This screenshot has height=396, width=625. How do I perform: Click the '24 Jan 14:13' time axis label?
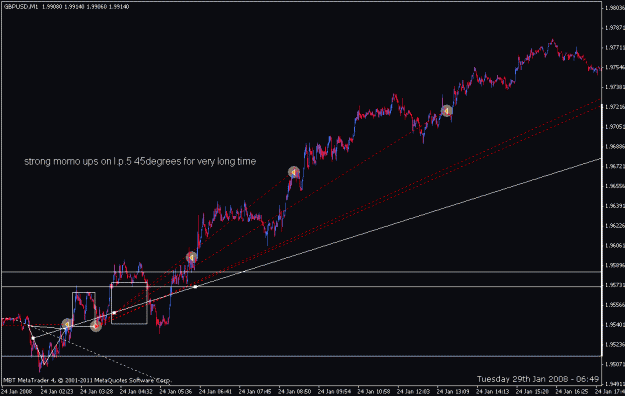(493, 392)
